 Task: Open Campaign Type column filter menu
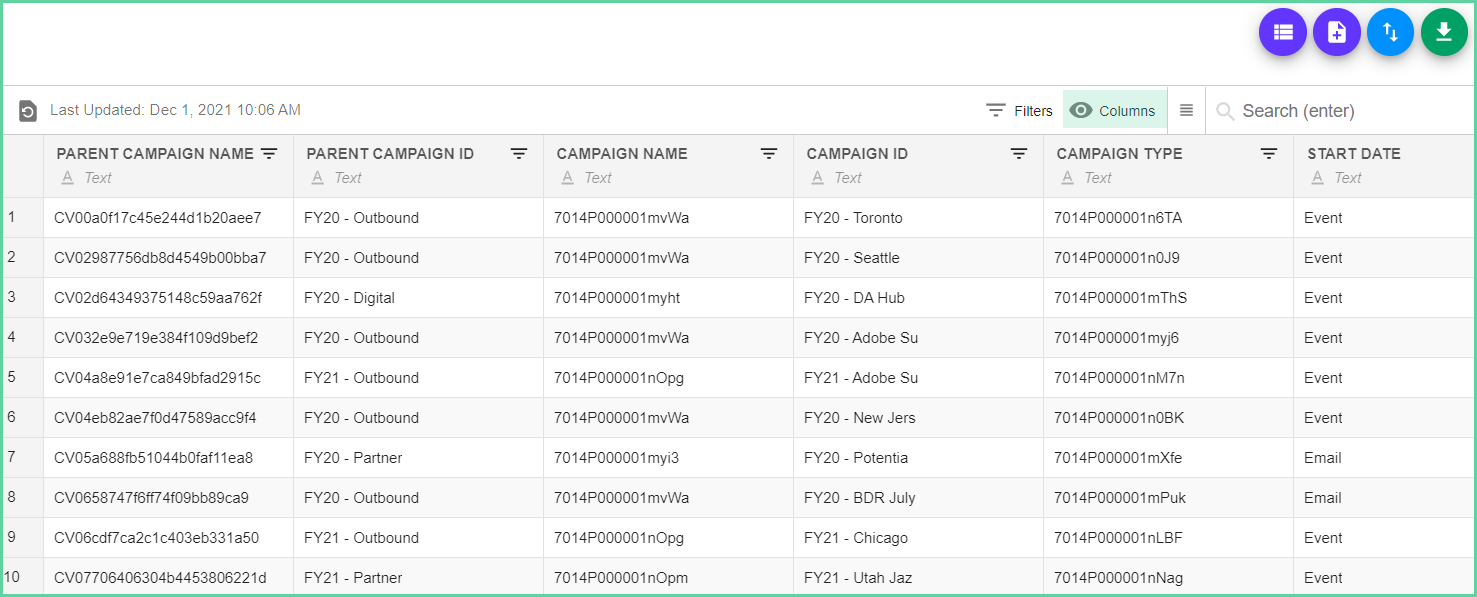[1269, 153]
